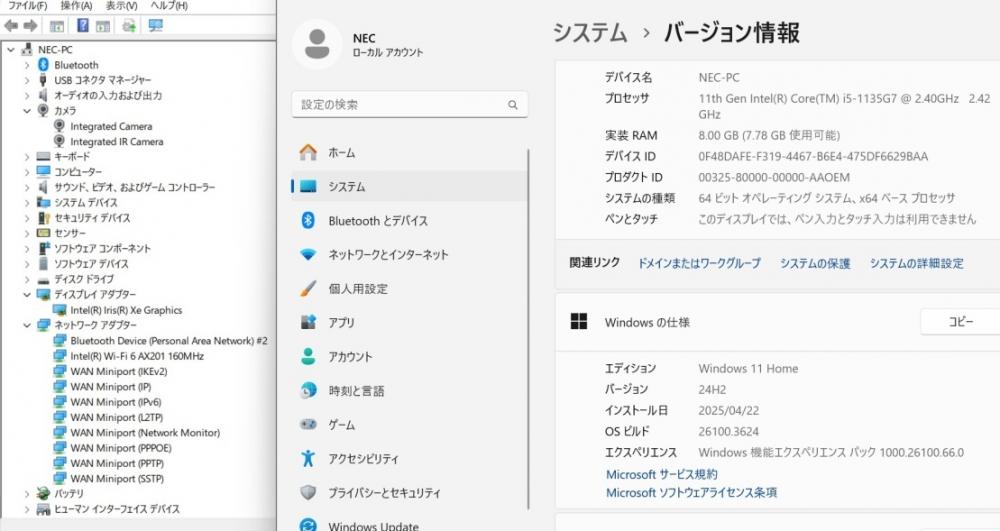Select the ディスク ドライブ category icon
The width and height of the screenshot is (1000, 531).
point(43,280)
